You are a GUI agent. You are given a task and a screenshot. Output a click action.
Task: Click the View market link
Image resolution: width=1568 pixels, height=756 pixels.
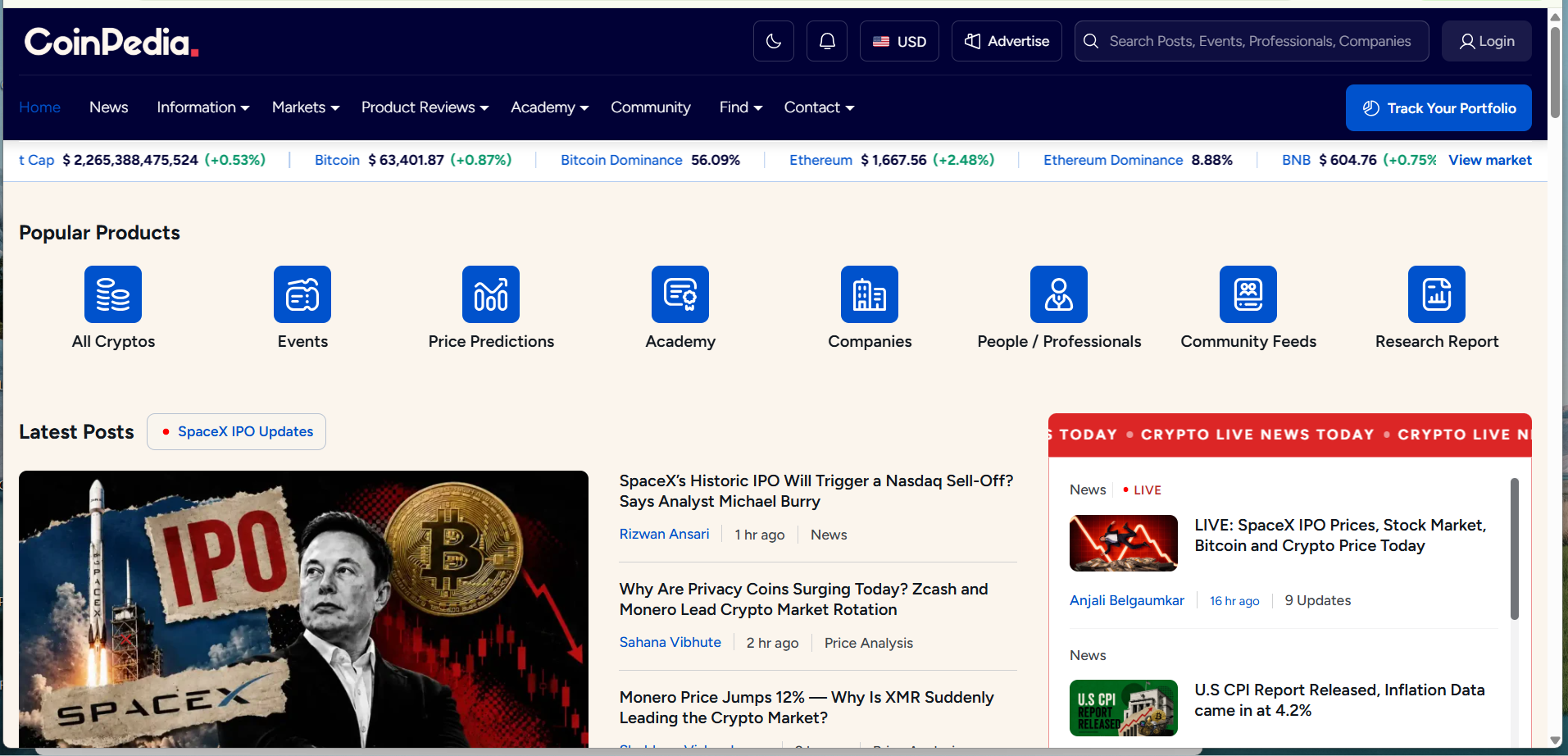(x=1489, y=160)
